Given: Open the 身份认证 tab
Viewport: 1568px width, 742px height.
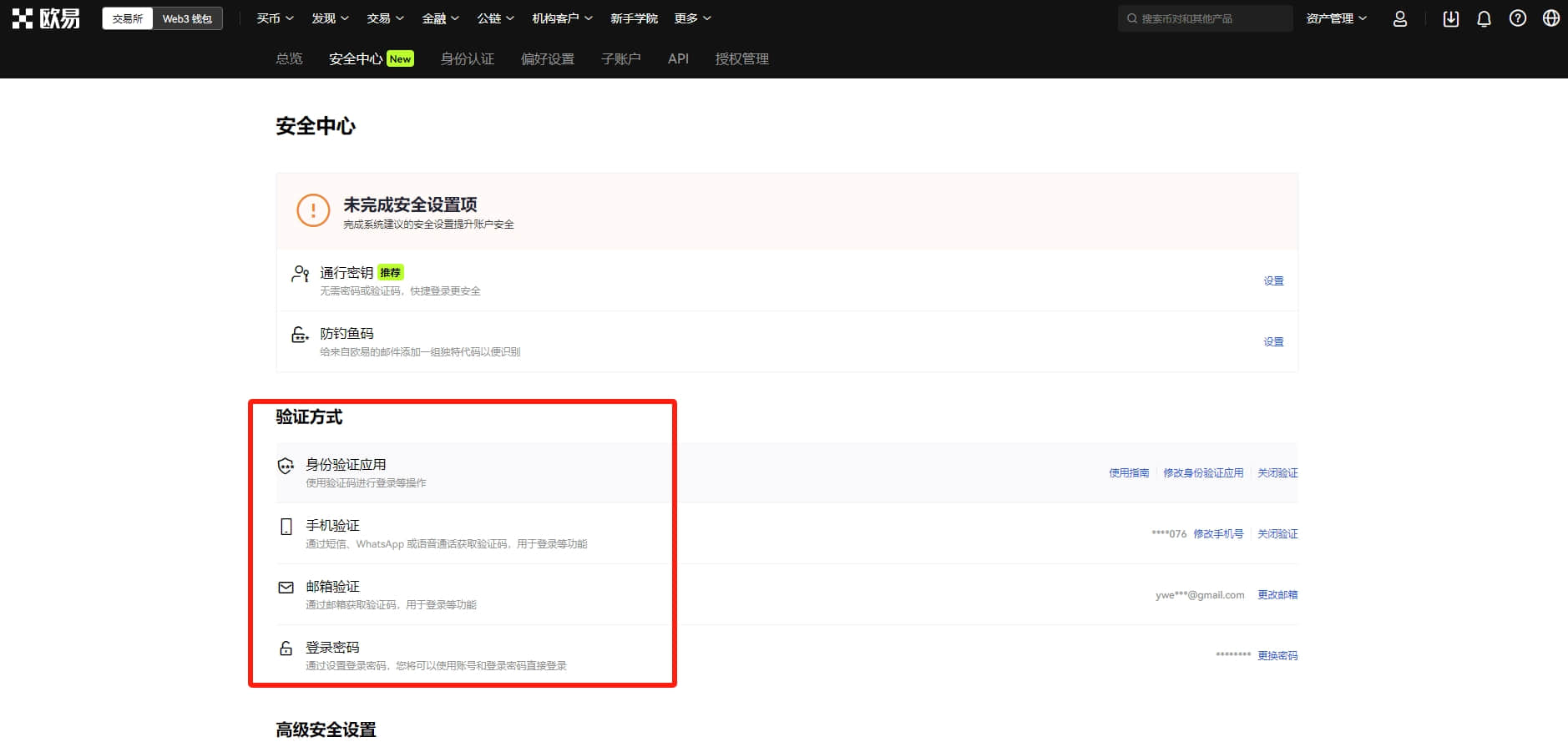Looking at the screenshot, I should (x=468, y=58).
